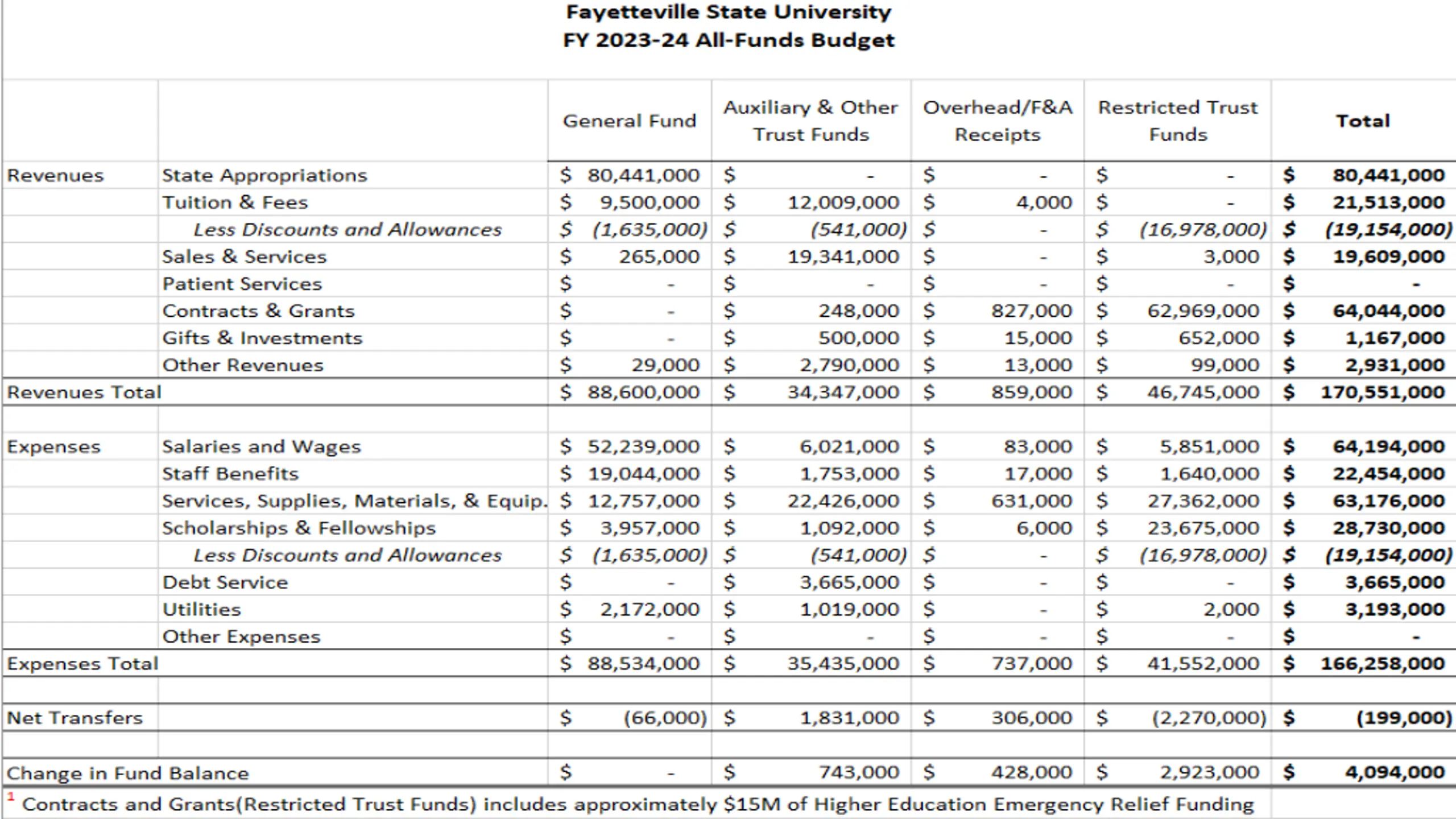Click the 'Revenues Total' row label

tap(84, 392)
